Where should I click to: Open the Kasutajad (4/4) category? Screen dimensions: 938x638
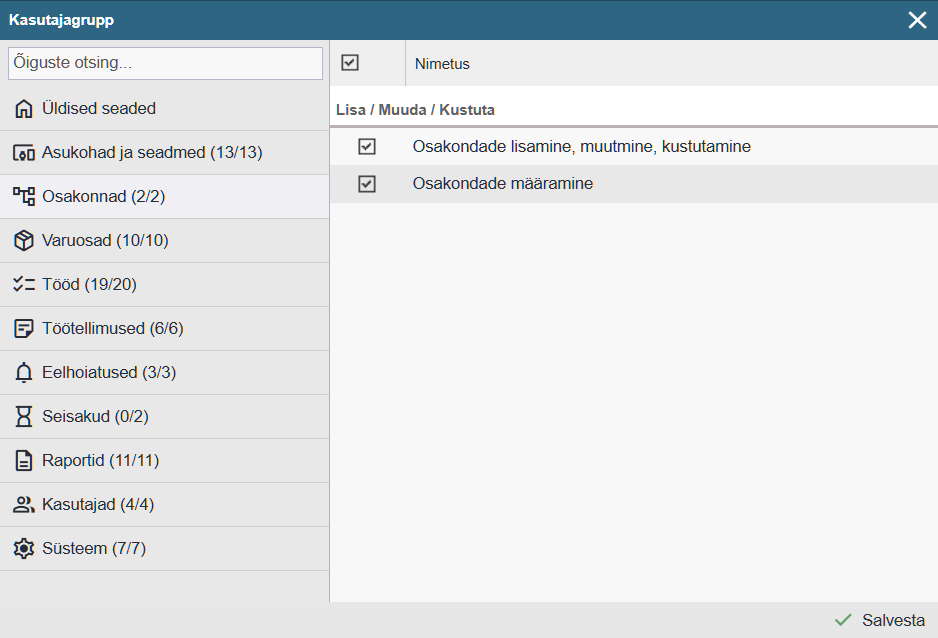pyautogui.click(x=97, y=505)
